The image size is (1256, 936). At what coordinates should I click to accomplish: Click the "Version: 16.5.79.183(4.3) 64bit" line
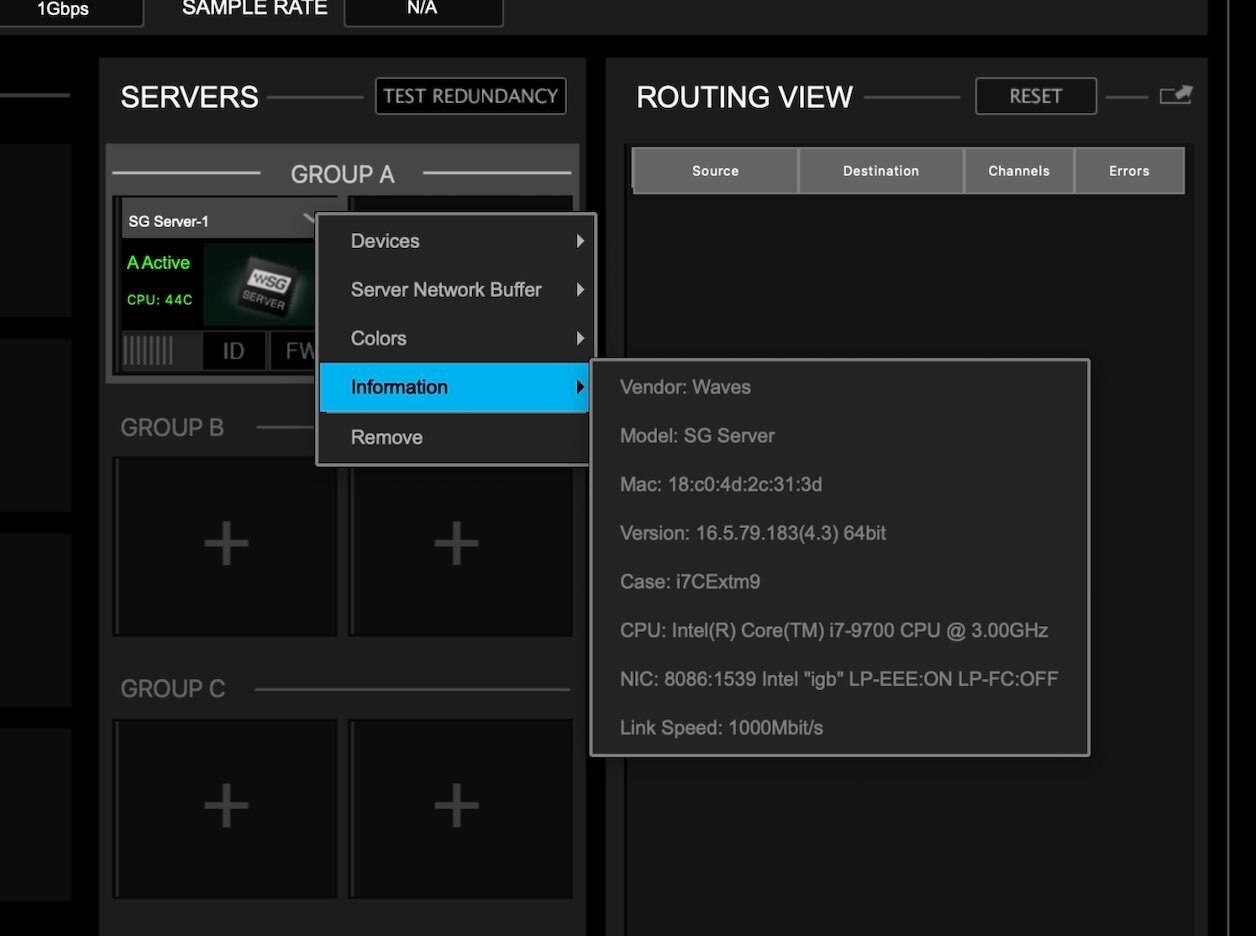[x=753, y=533]
